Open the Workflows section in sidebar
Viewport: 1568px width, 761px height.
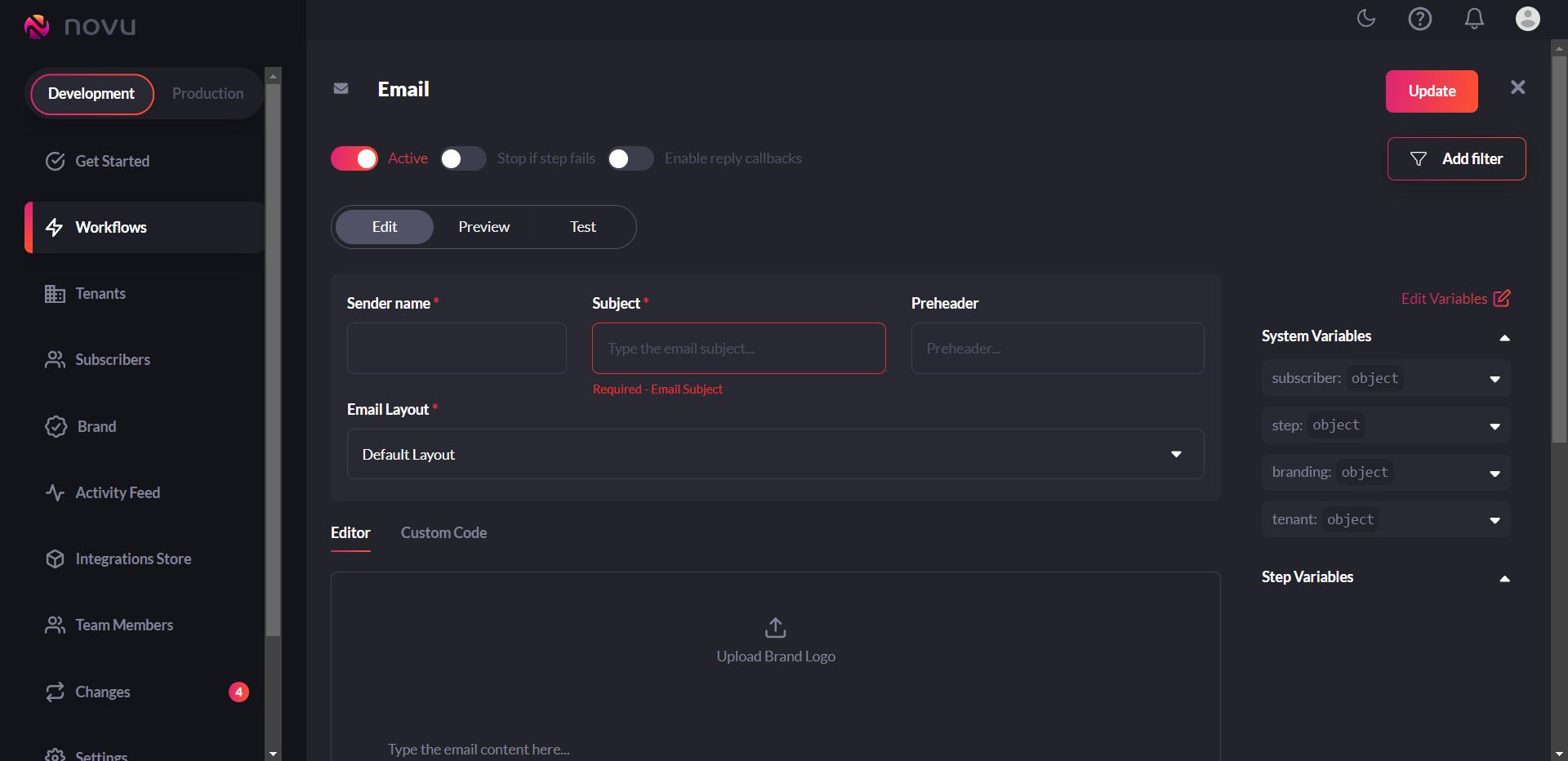point(110,227)
